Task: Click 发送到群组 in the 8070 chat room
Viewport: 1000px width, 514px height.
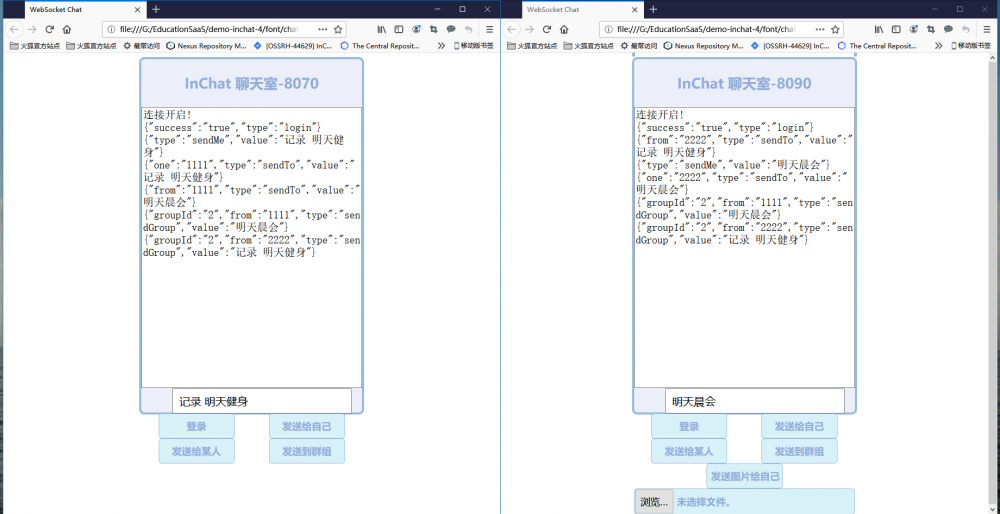Action: click(x=307, y=452)
